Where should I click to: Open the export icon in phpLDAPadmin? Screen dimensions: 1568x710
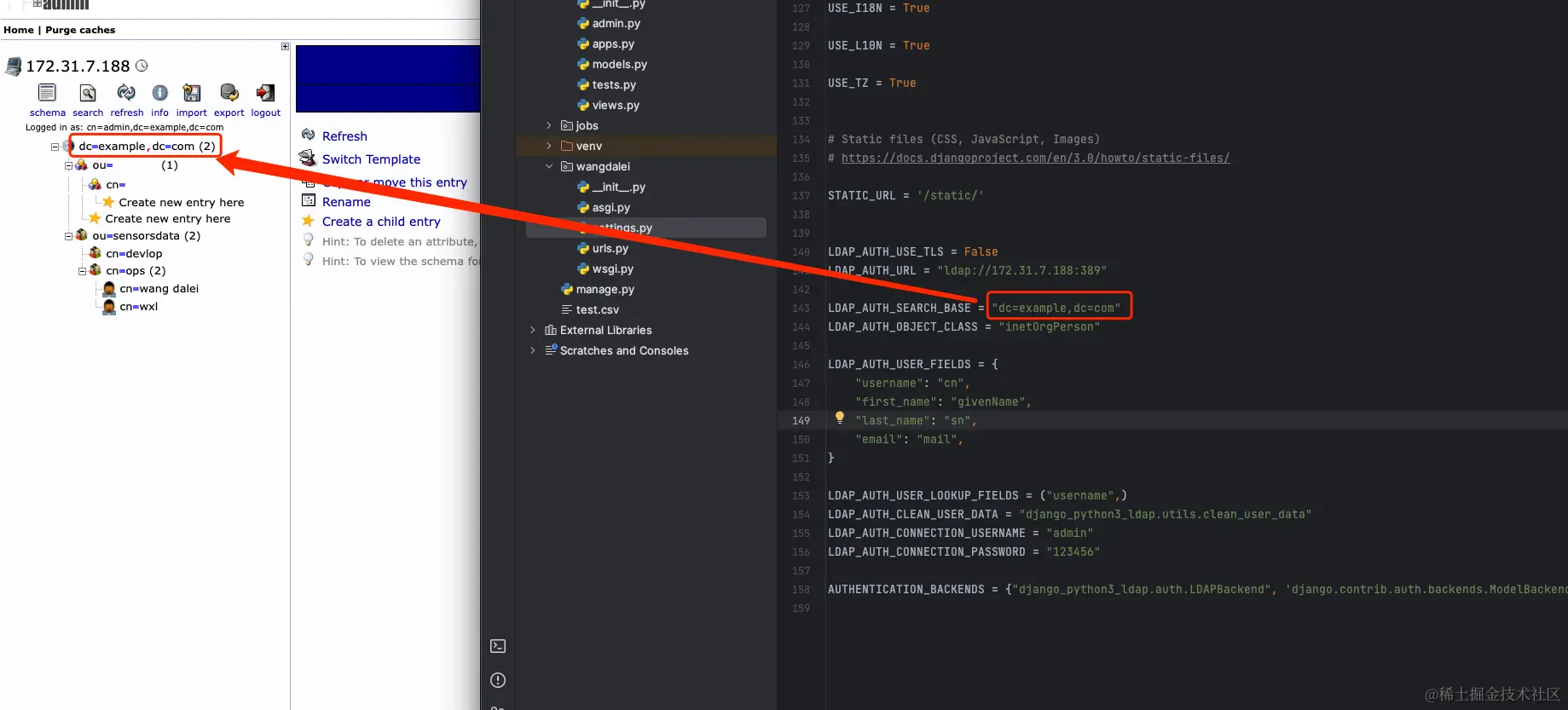(x=229, y=92)
